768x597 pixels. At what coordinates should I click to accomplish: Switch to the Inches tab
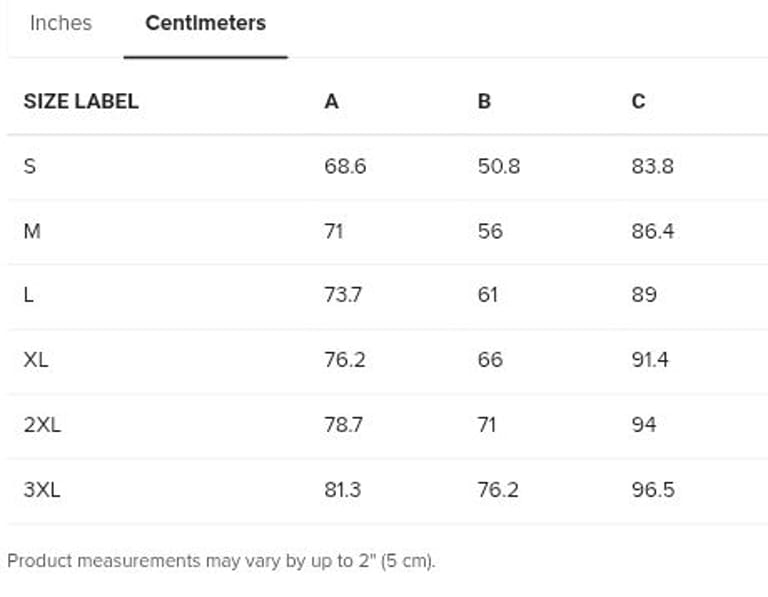pos(60,23)
